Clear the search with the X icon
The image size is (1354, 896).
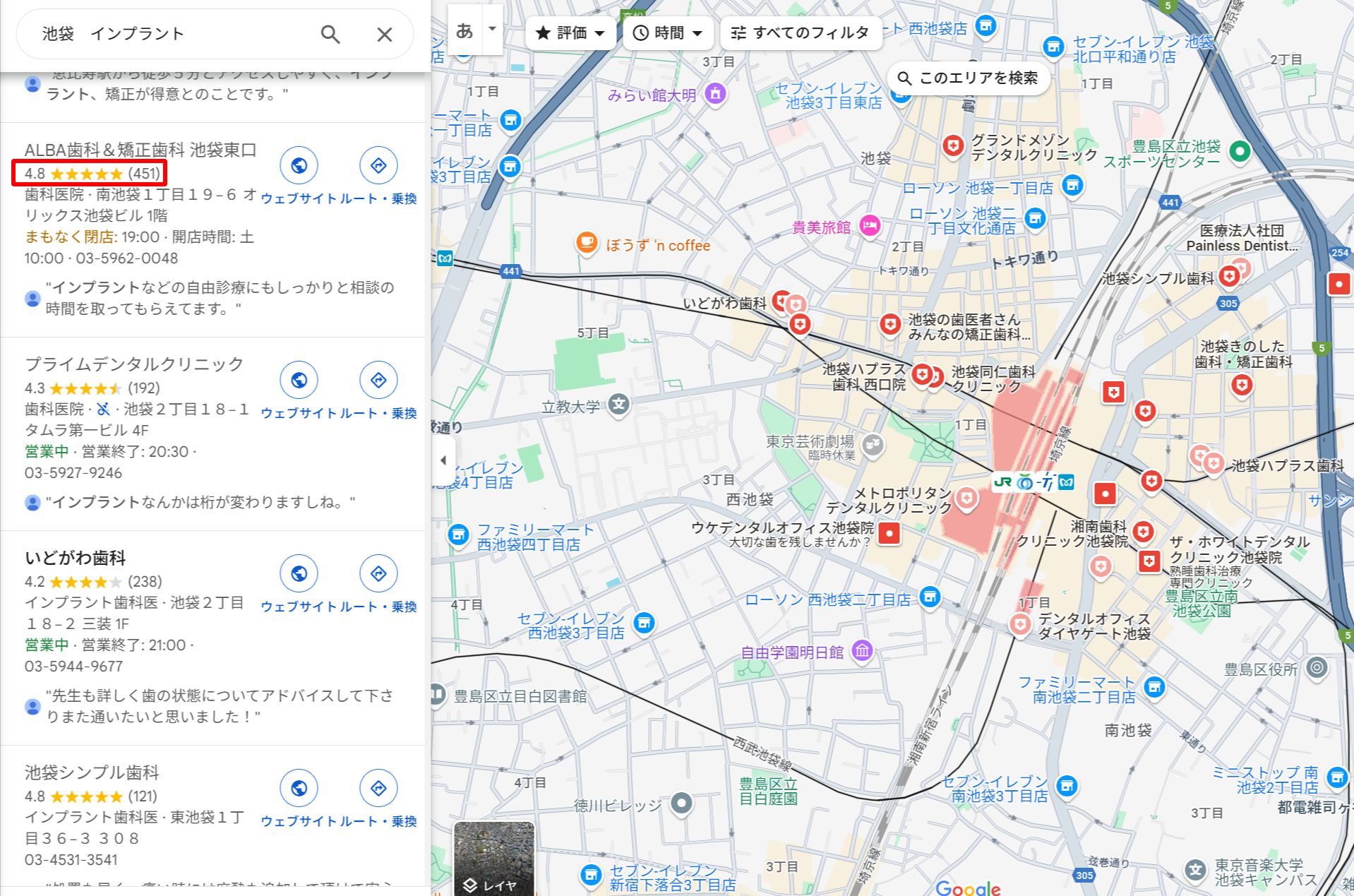click(x=384, y=34)
